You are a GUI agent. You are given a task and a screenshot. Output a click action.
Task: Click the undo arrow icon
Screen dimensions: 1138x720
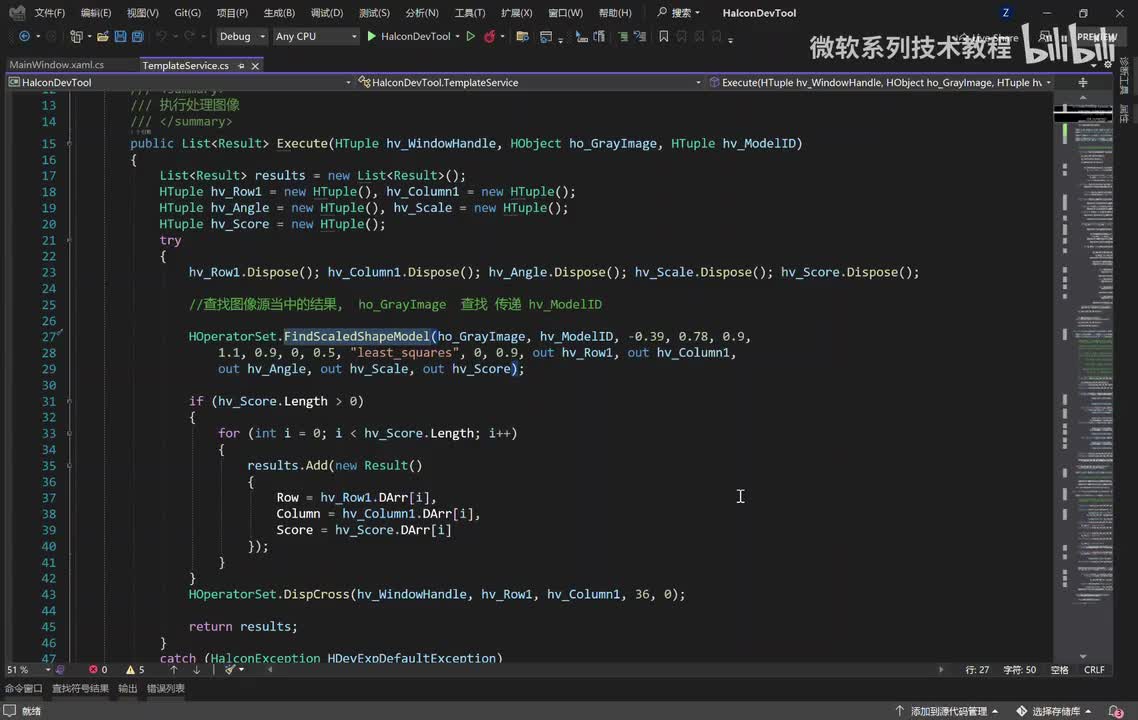pyautogui.click(x=161, y=36)
